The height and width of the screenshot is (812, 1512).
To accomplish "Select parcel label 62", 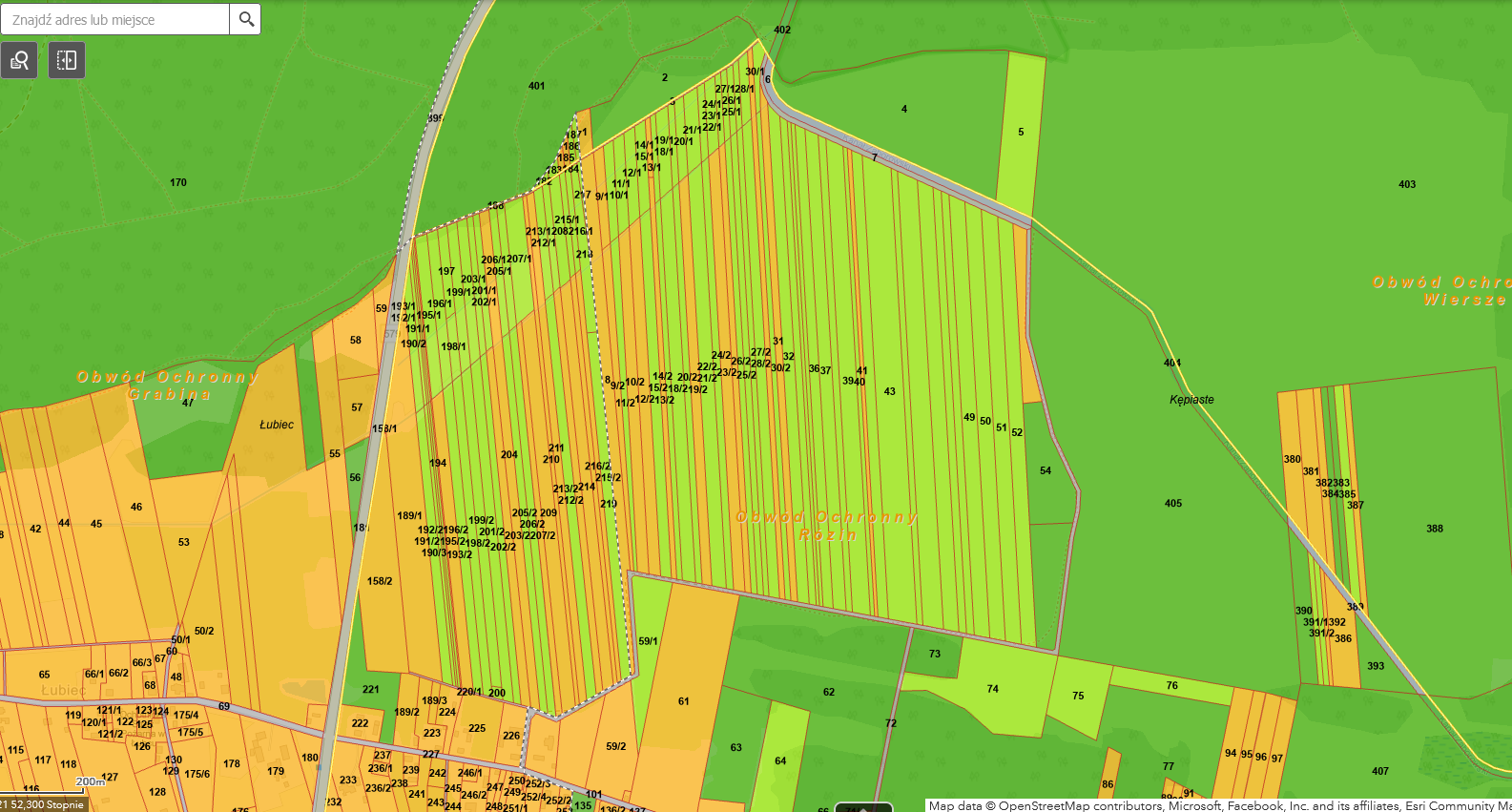I will (829, 692).
